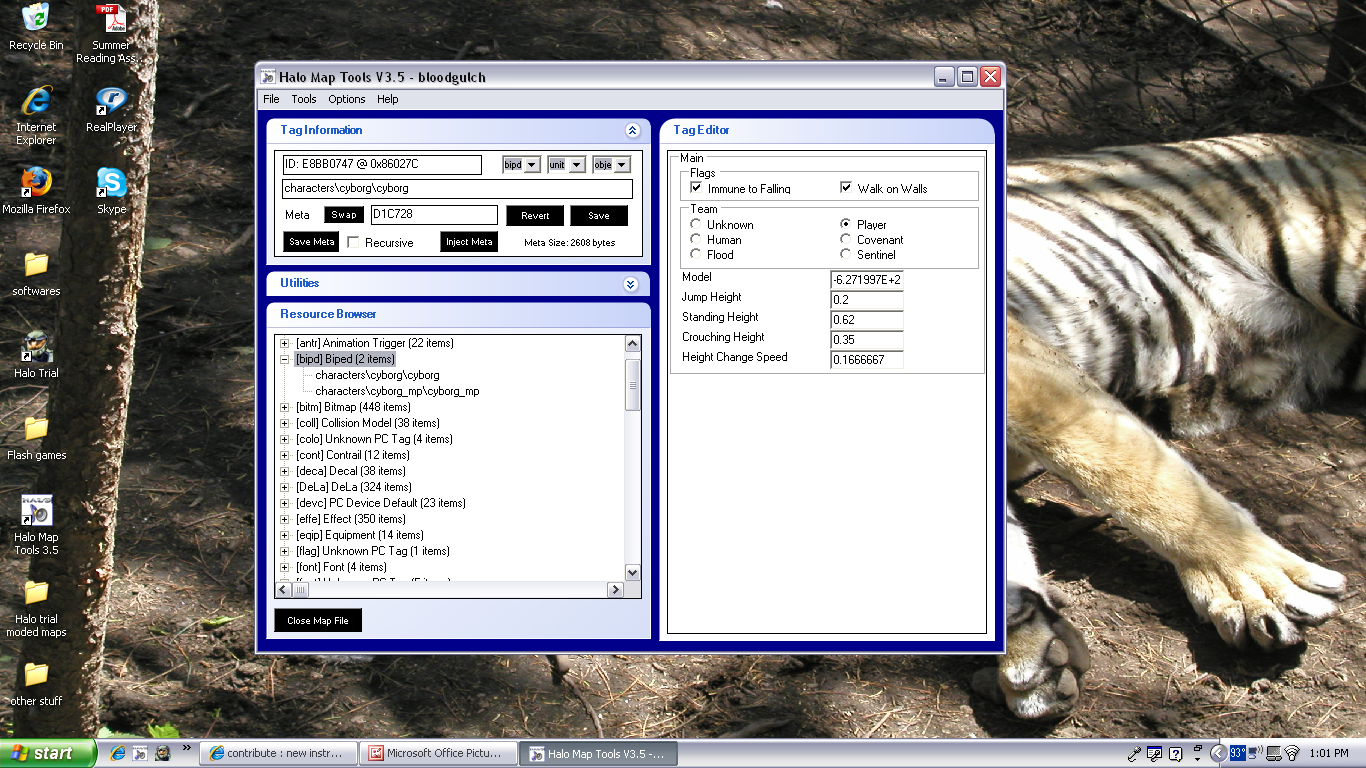Screen dimensions: 1366x768
Task: Launch the RealPlayer desktop shortcut
Action: tap(111, 109)
